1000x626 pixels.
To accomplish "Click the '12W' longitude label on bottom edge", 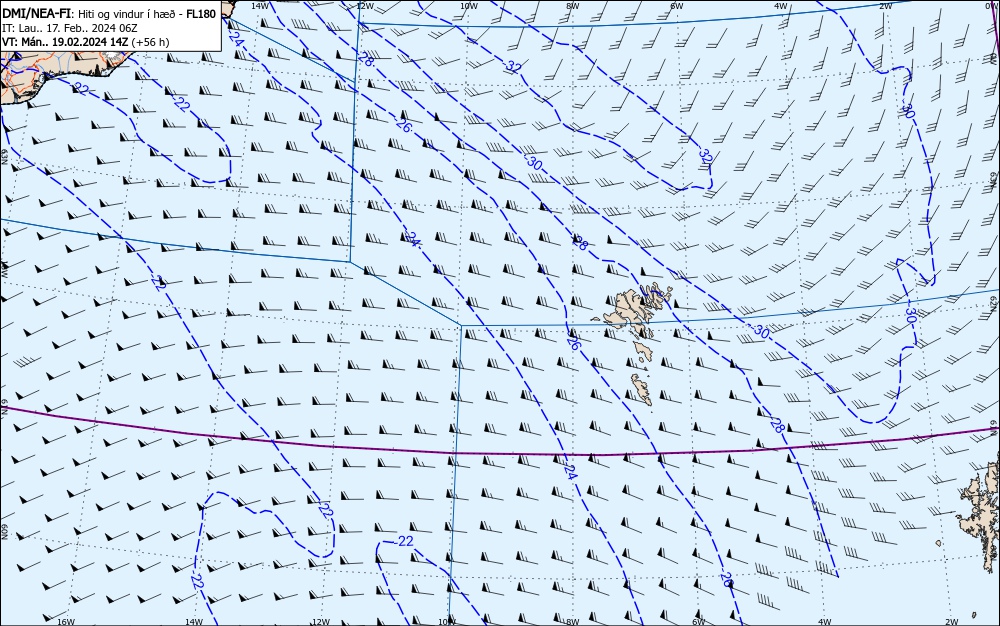I will click(321, 622).
